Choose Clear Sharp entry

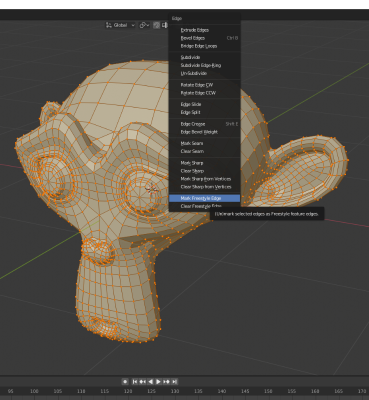tap(205, 171)
